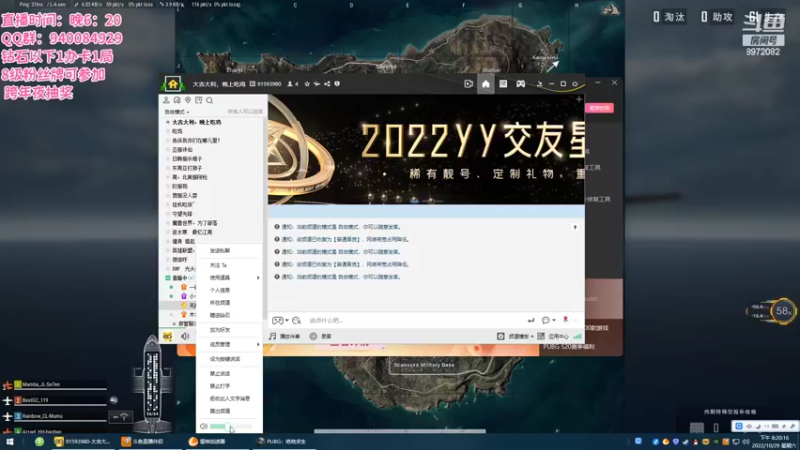Click the skin change icon in YY header
The width and height of the screenshot is (800, 450).
click(539, 84)
